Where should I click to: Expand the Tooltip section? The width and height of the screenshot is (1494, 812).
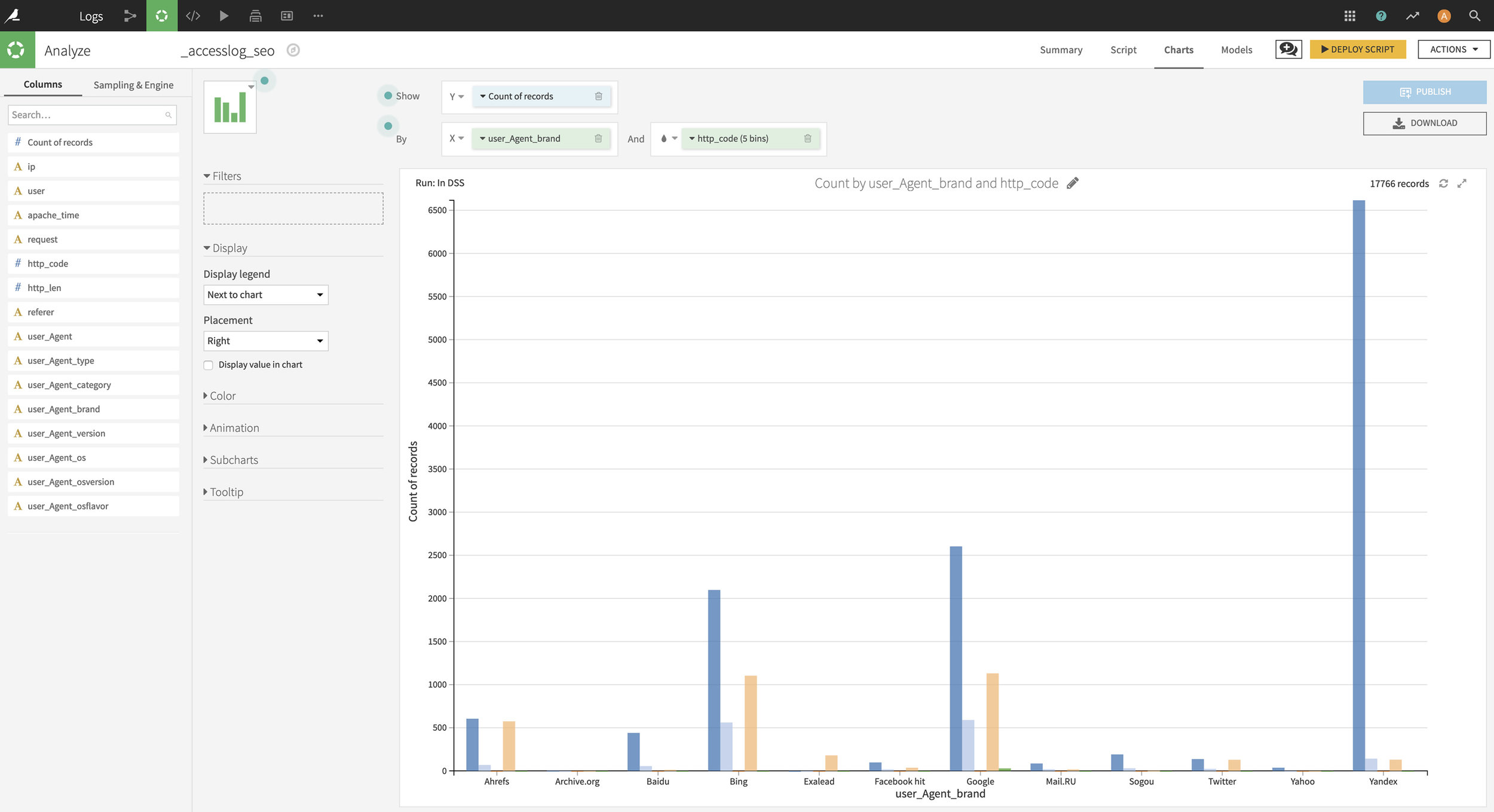click(x=224, y=492)
